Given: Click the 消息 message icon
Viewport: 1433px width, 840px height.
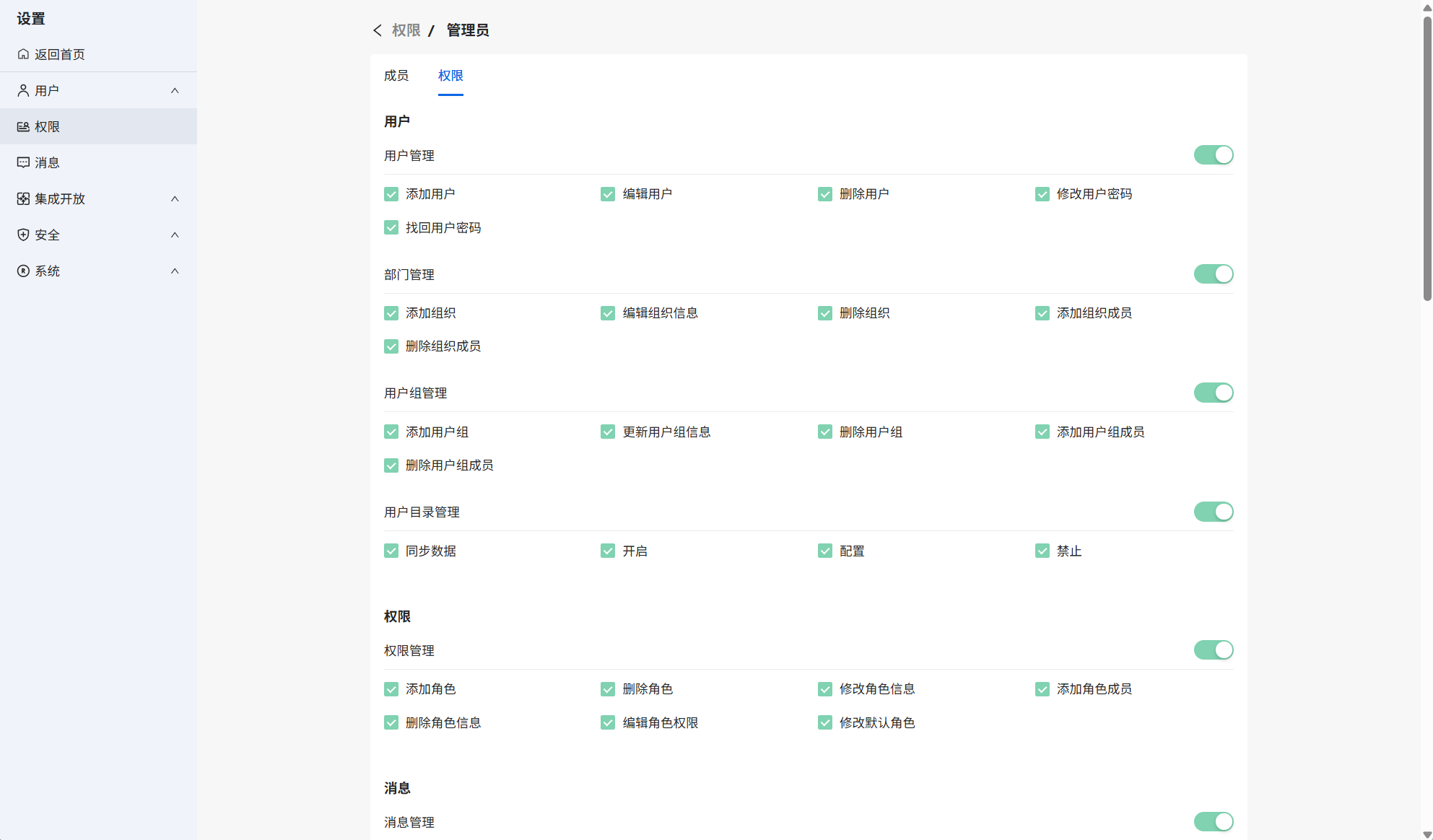Looking at the screenshot, I should pyautogui.click(x=23, y=162).
